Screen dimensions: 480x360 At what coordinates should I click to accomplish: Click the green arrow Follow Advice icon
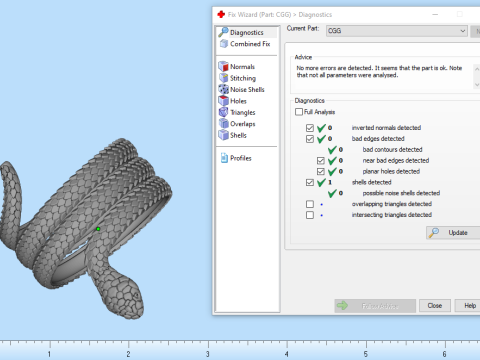[342, 305]
